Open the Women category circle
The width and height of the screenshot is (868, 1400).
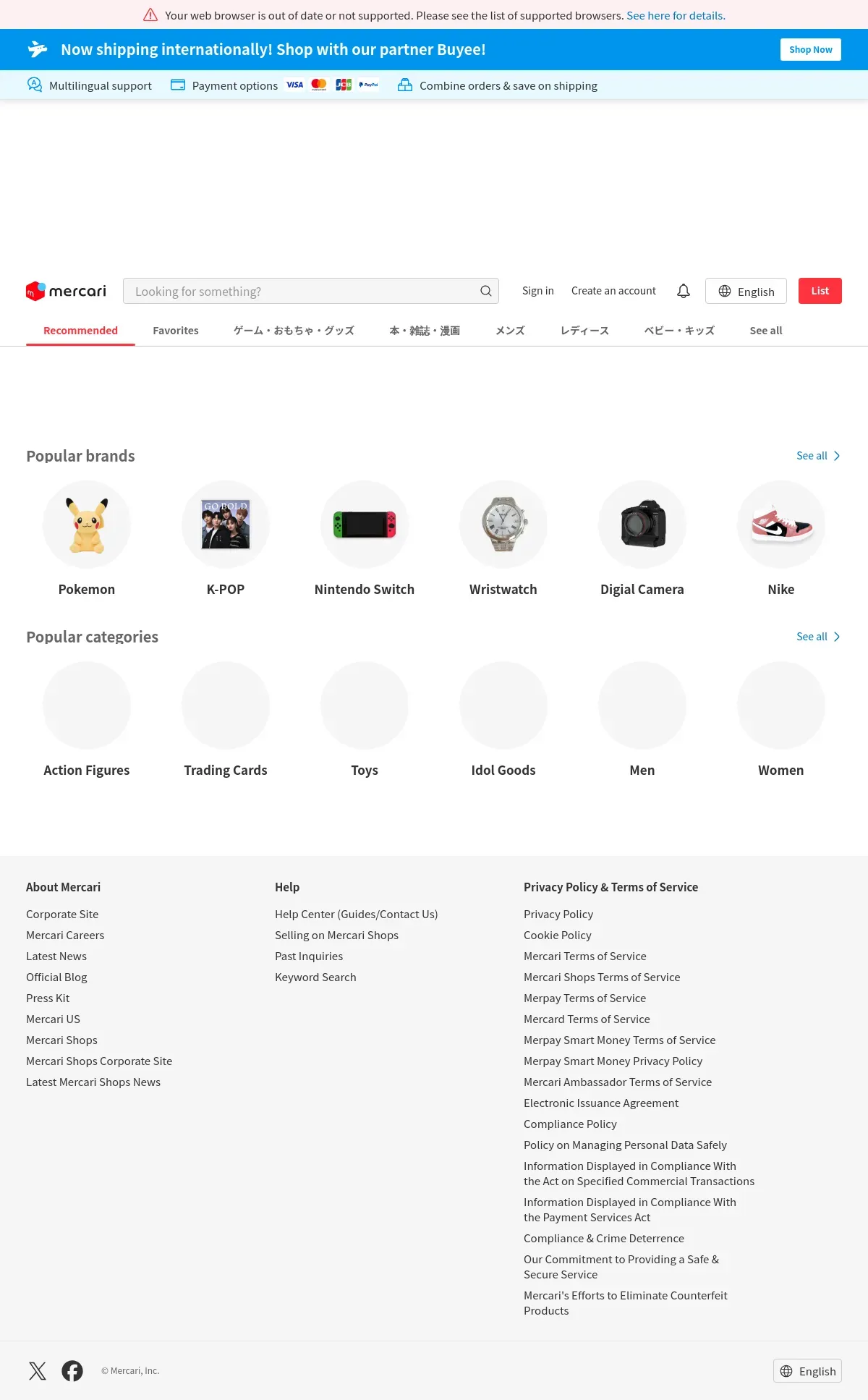coord(781,705)
